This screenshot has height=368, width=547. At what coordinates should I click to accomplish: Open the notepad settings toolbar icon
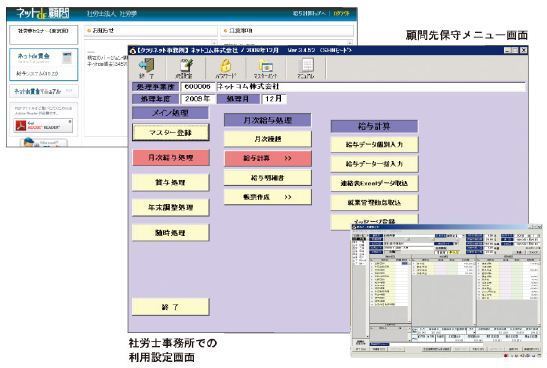pos(186,68)
